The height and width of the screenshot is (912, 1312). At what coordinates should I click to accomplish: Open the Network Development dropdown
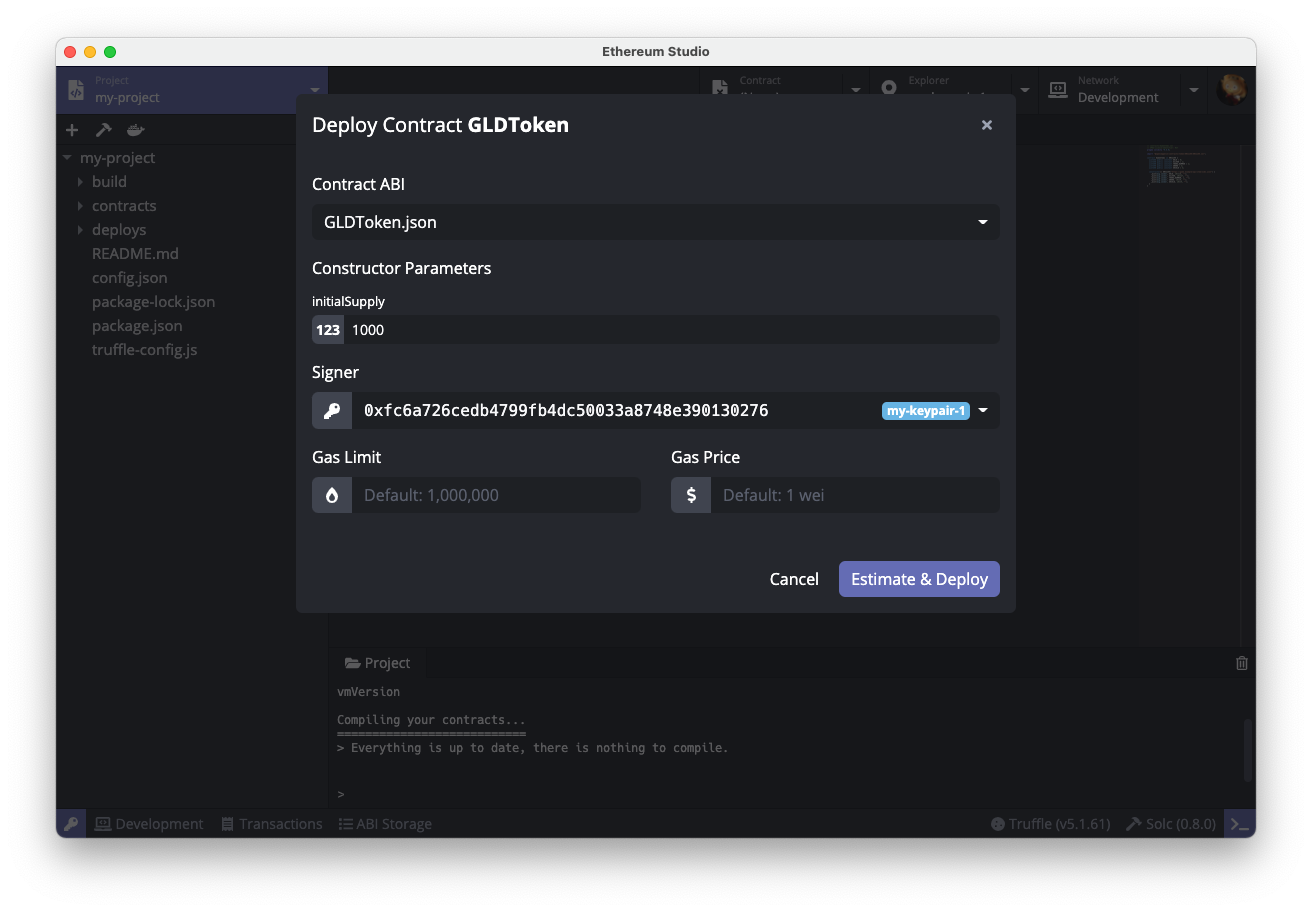[x=1193, y=90]
